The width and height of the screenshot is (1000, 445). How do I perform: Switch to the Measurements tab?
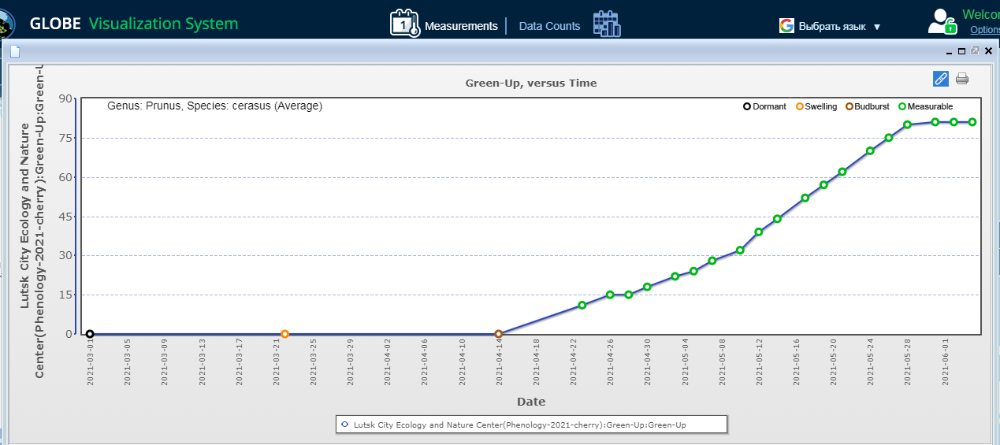[461, 26]
